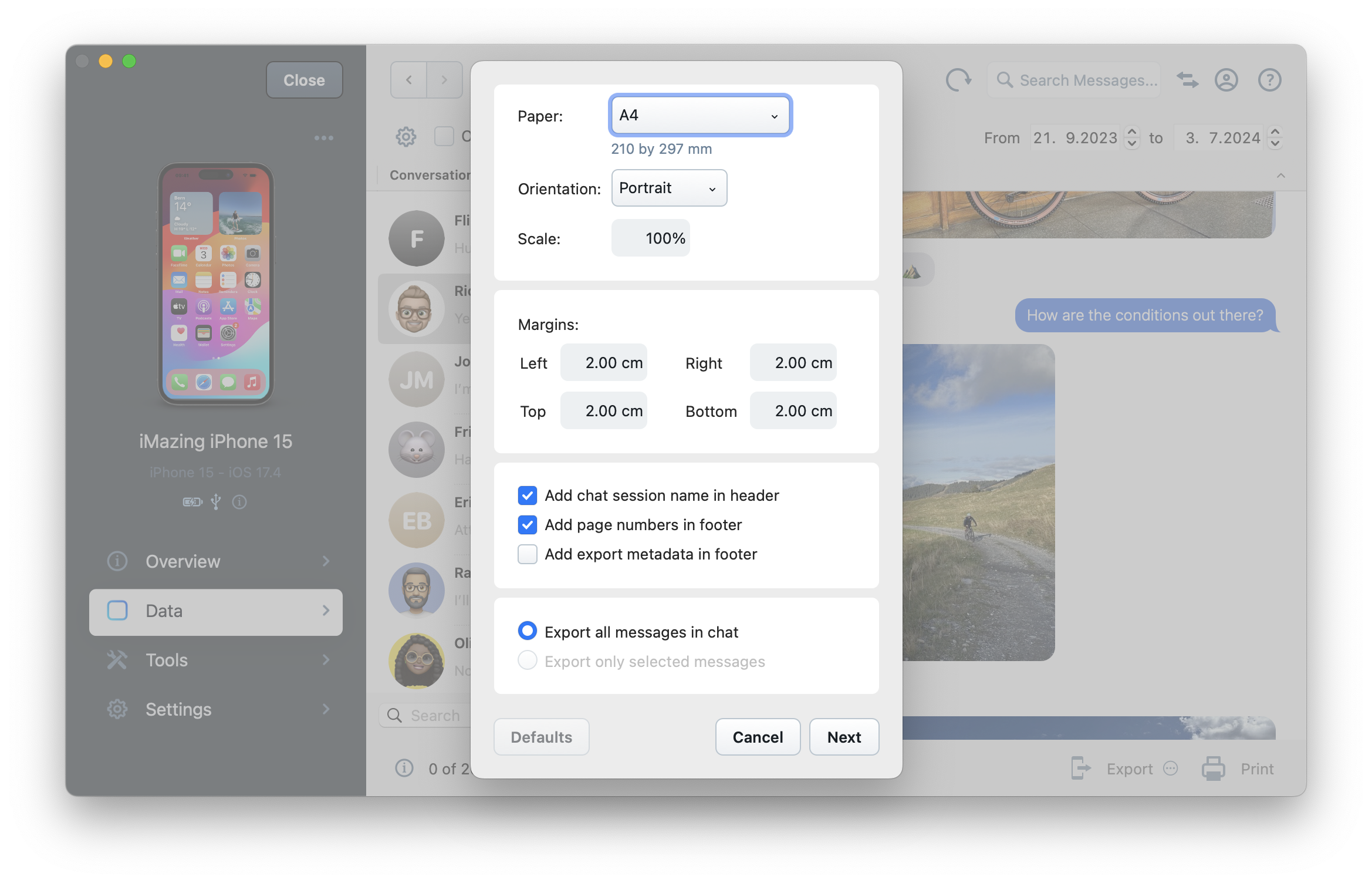
Task: Open the Paper size dropdown showing A4
Action: point(700,115)
